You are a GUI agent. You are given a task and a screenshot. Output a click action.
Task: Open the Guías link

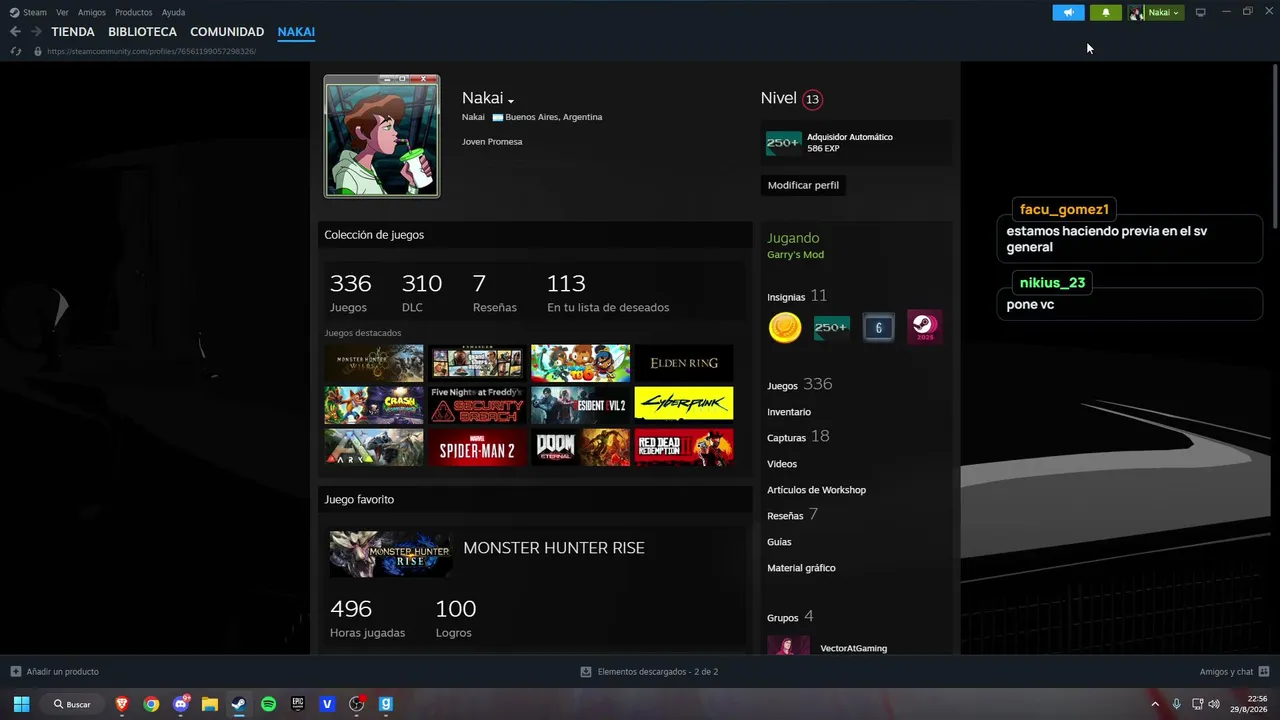[779, 542]
